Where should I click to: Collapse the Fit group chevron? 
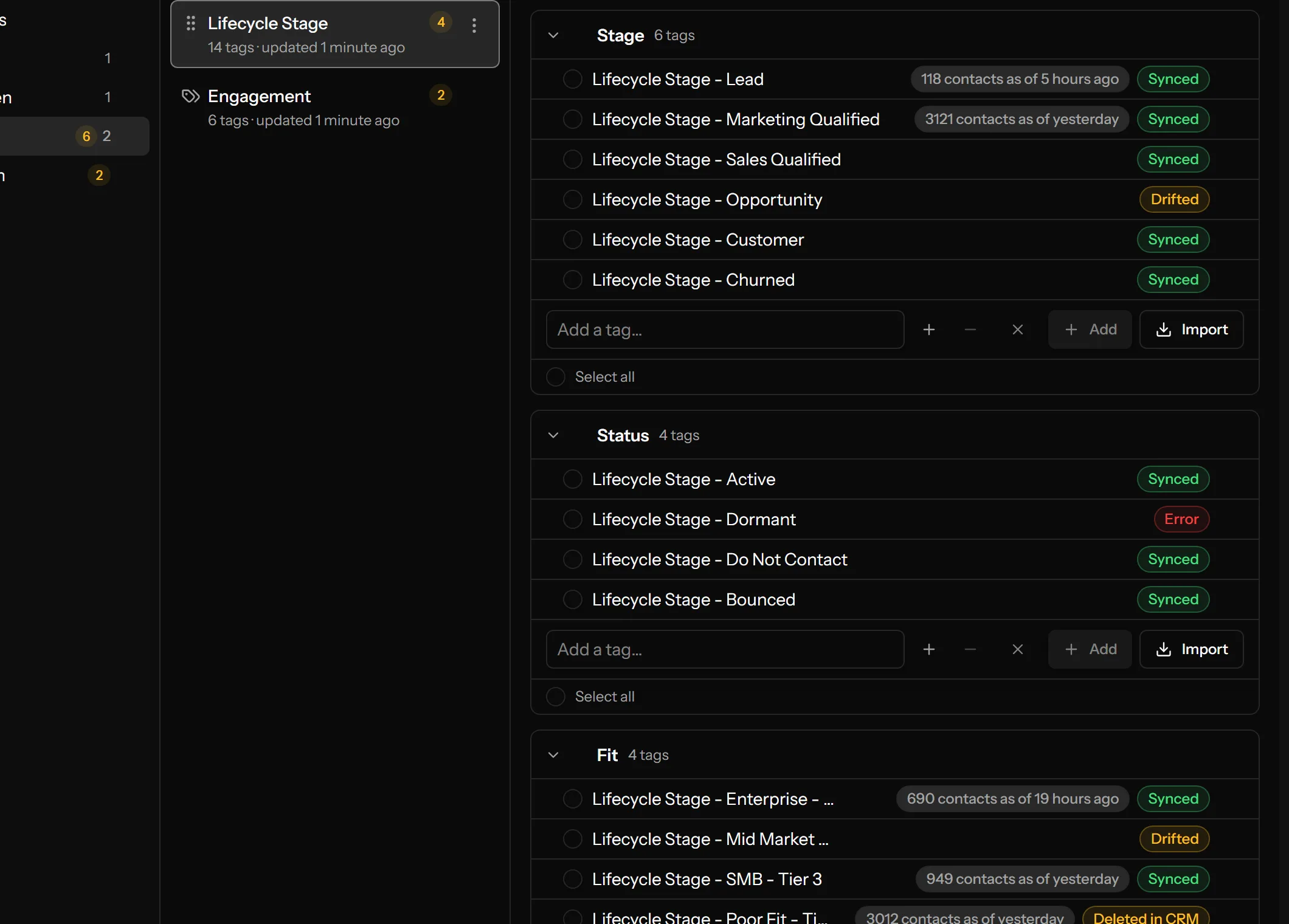553,755
